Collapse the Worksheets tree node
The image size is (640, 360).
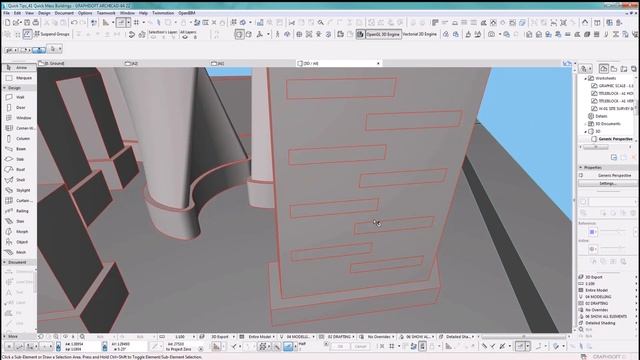point(585,78)
